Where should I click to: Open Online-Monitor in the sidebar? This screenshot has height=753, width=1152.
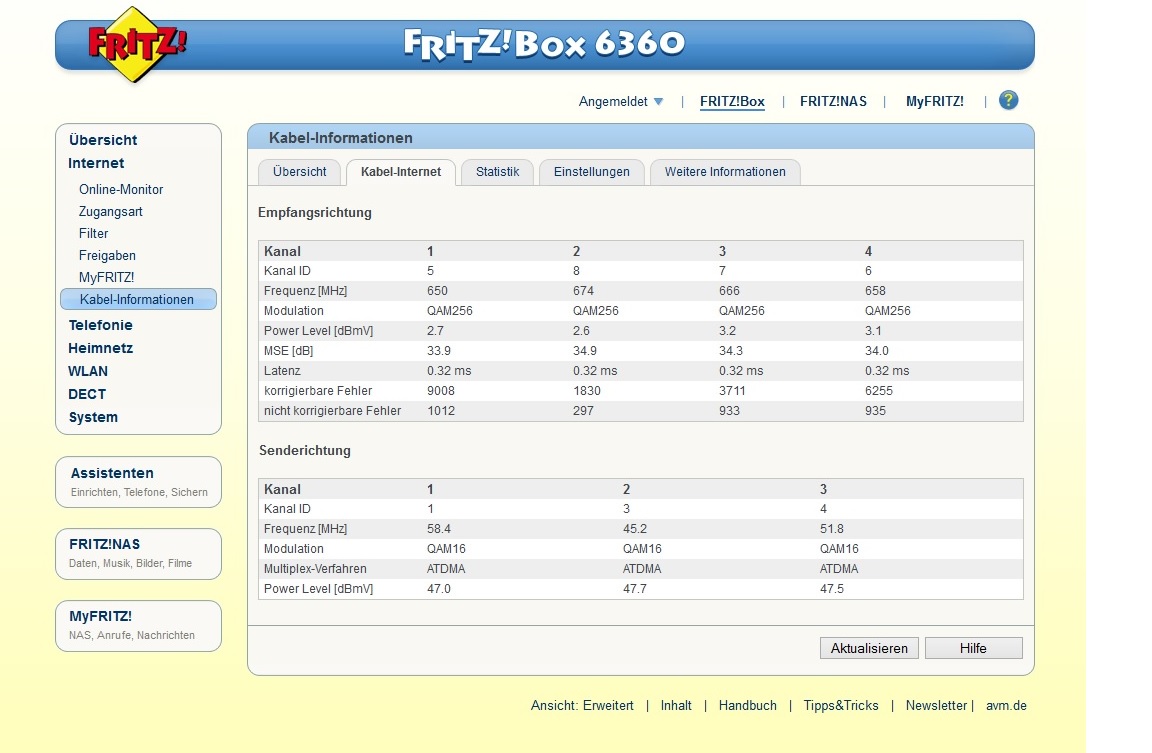point(121,189)
